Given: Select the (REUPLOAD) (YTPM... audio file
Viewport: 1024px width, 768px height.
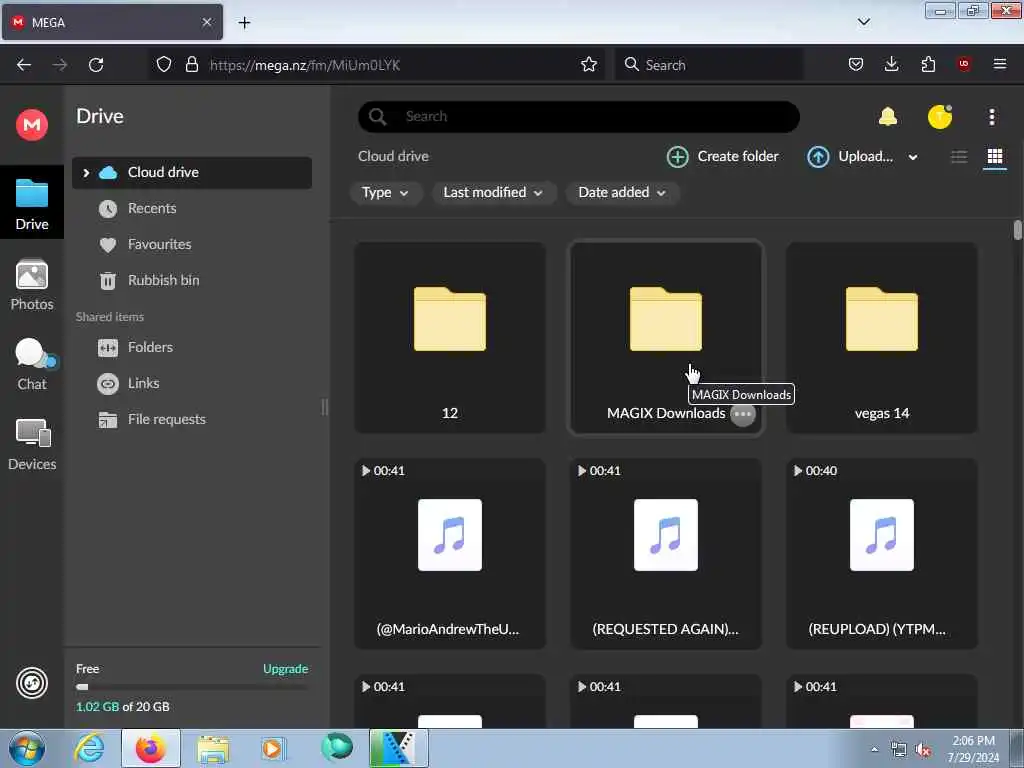Looking at the screenshot, I should coord(882,554).
